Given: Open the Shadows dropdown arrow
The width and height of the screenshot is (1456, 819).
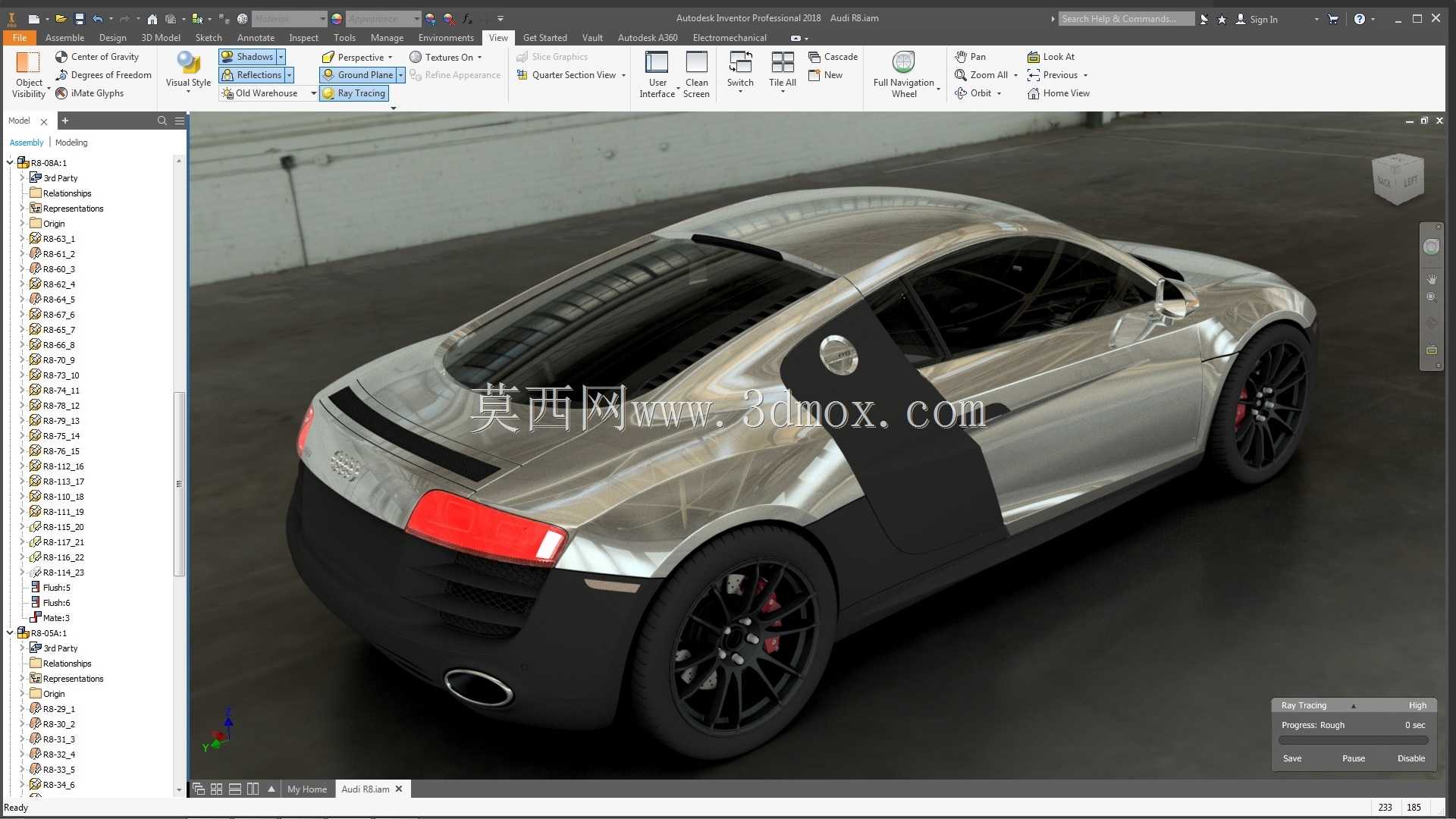Looking at the screenshot, I should [281, 57].
